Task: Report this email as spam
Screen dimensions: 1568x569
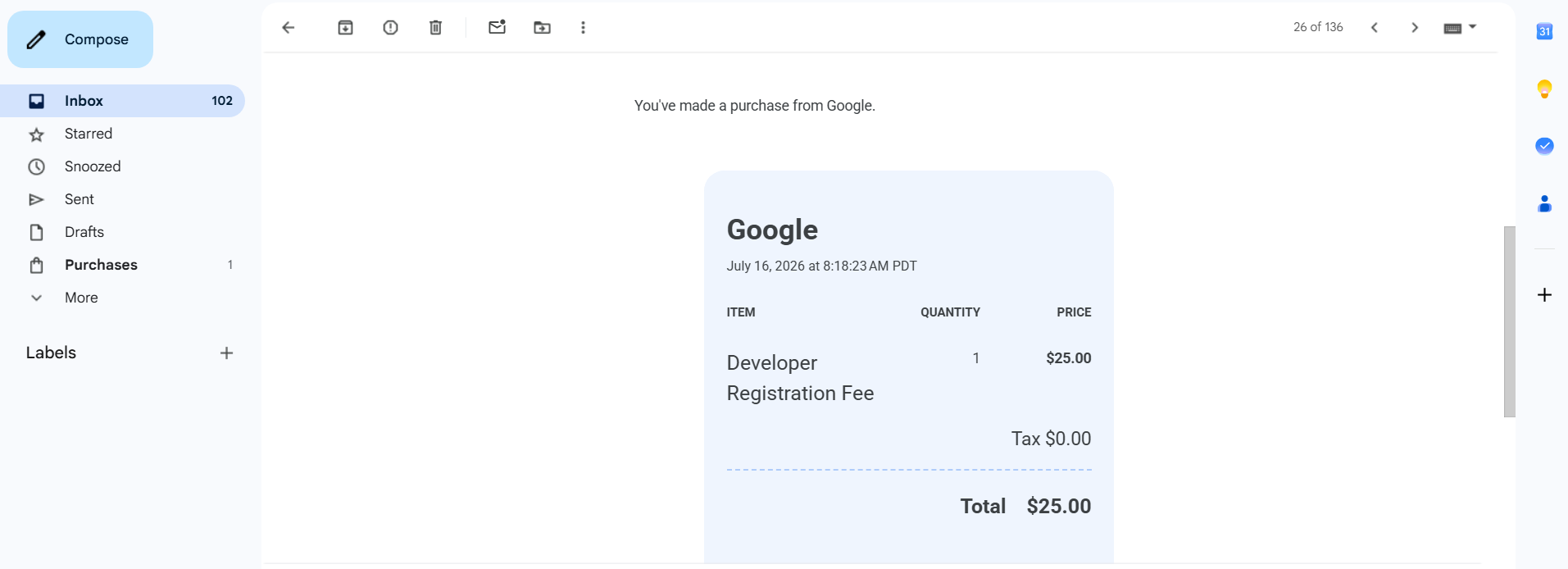Action: 390,28
